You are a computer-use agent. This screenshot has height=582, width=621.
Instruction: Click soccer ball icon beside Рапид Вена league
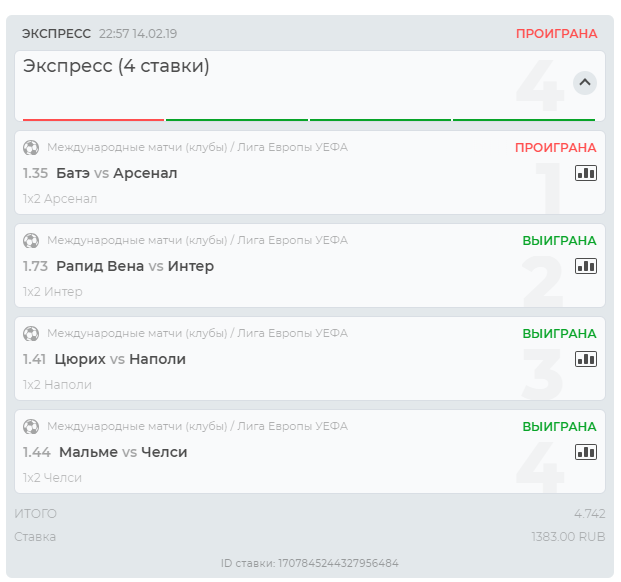click(31, 240)
